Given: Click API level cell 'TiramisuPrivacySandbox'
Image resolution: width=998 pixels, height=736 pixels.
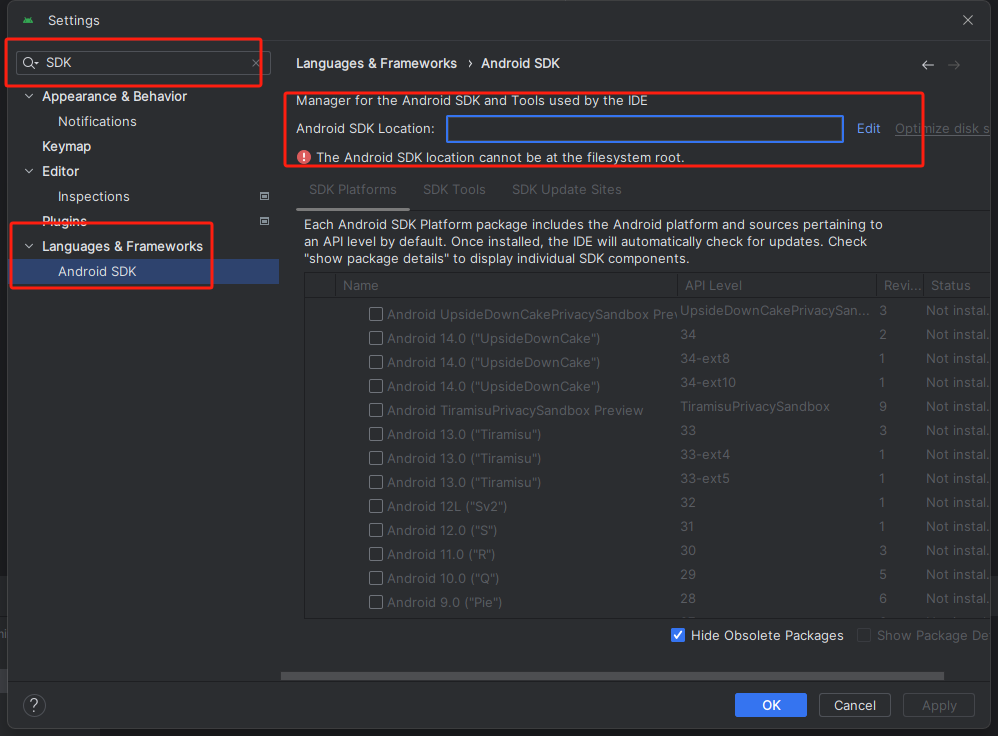Looking at the screenshot, I should pyautogui.click(x=755, y=406).
